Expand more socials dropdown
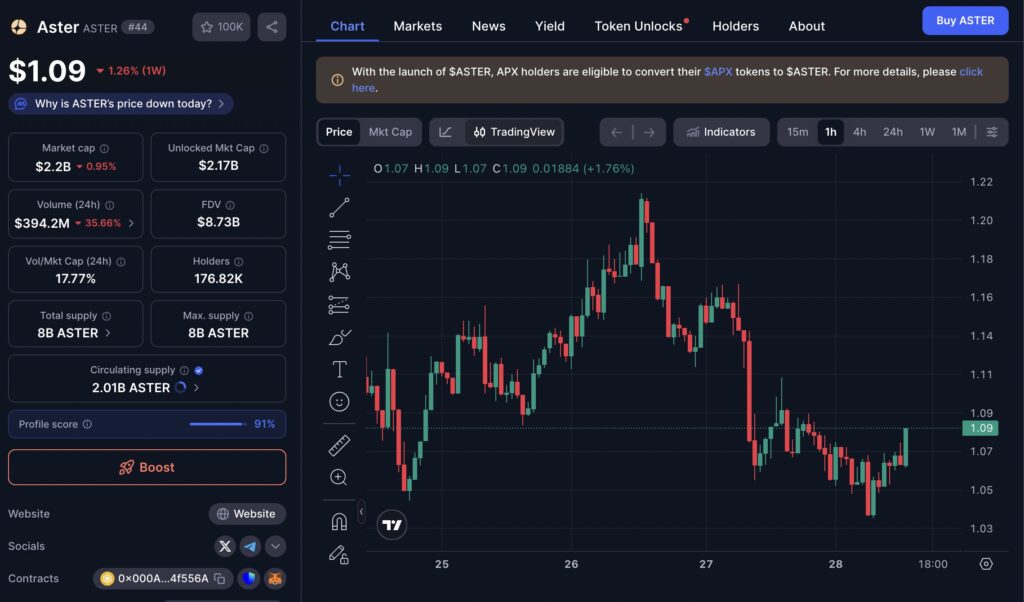1024x602 pixels. [275, 546]
